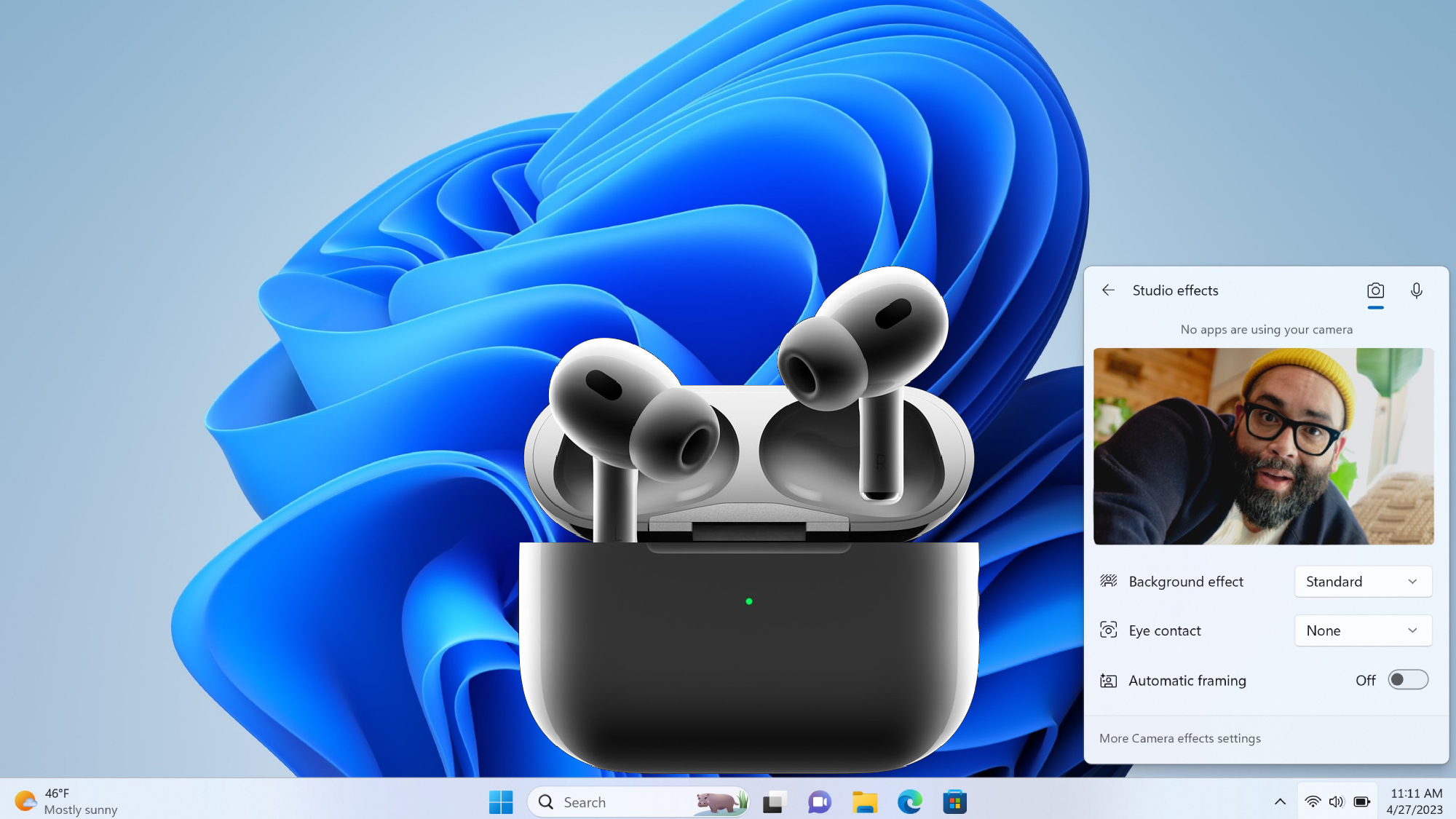Click the Microsoft Edge browser icon

(x=910, y=802)
